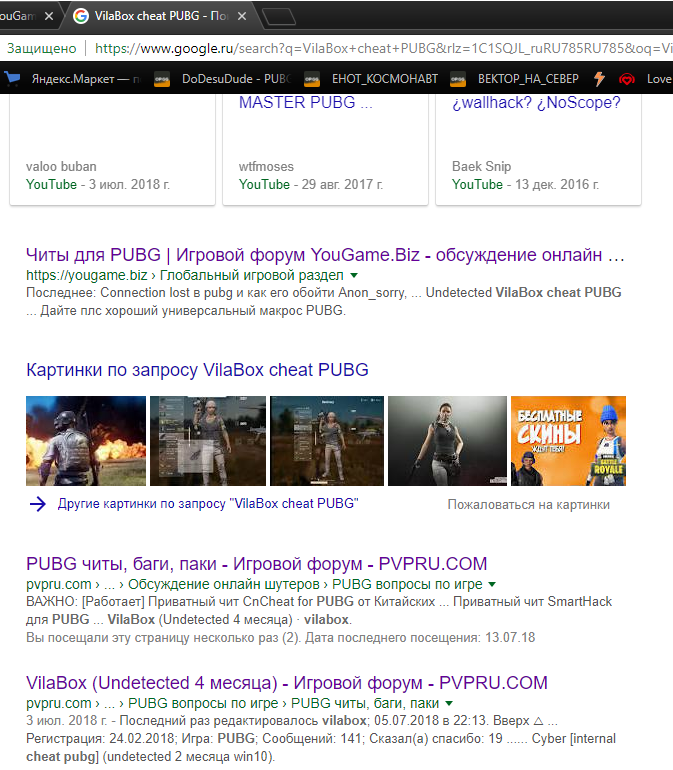Image resolution: width=673 pixels, height=770 pixels.
Task: Click 'Другие картинки по запросу' link
Action: point(208,504)
